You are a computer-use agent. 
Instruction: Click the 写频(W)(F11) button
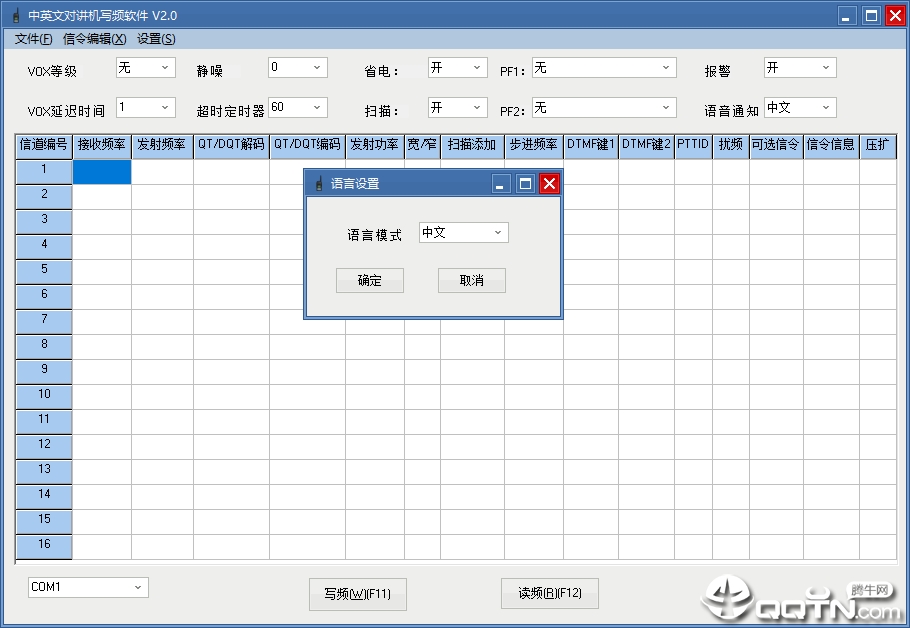(358, 594)
